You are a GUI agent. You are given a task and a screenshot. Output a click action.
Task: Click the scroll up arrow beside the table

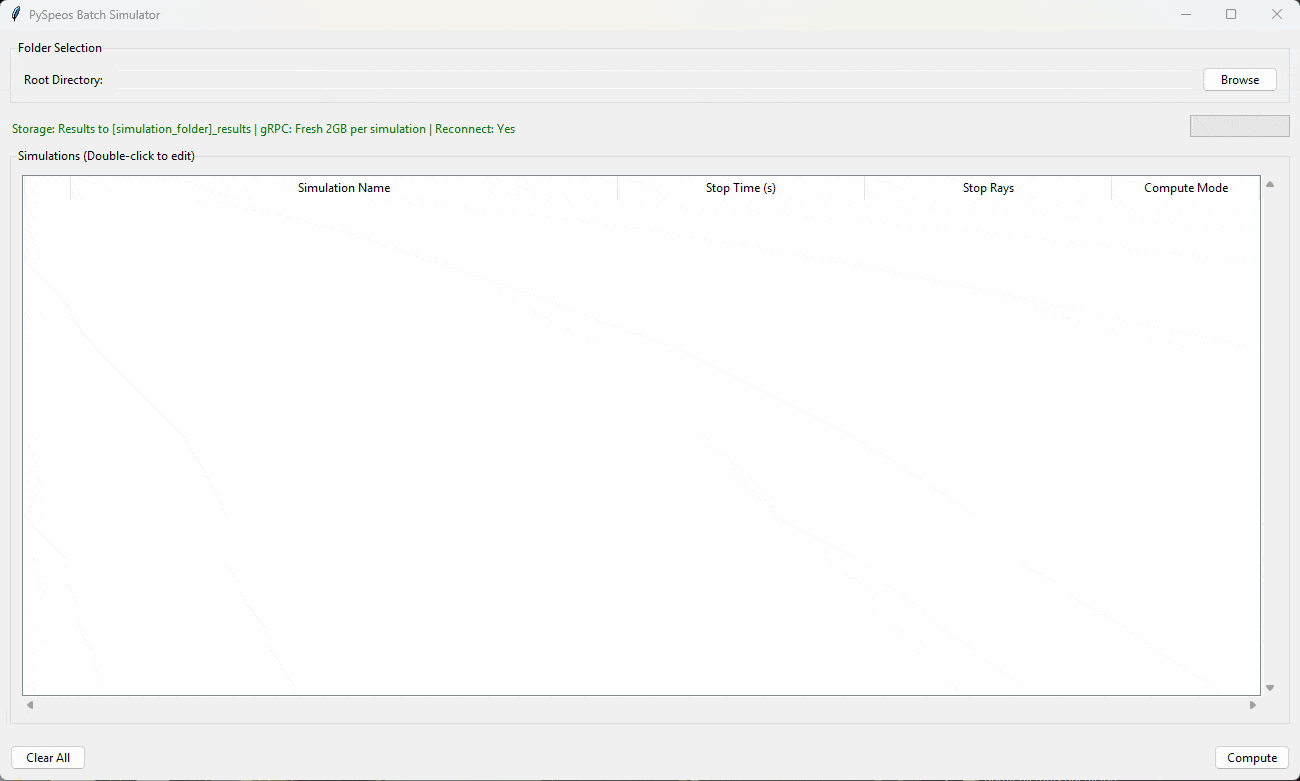1270,184
